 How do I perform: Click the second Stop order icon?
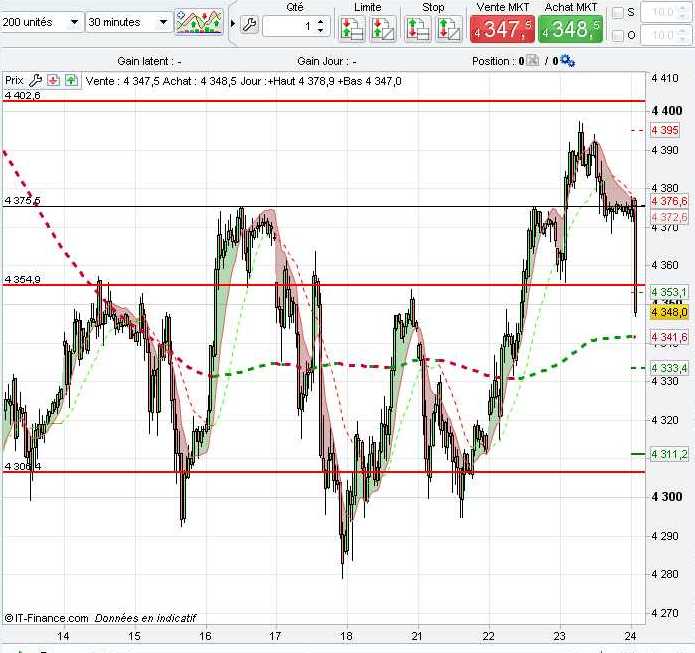pos(449,29)
